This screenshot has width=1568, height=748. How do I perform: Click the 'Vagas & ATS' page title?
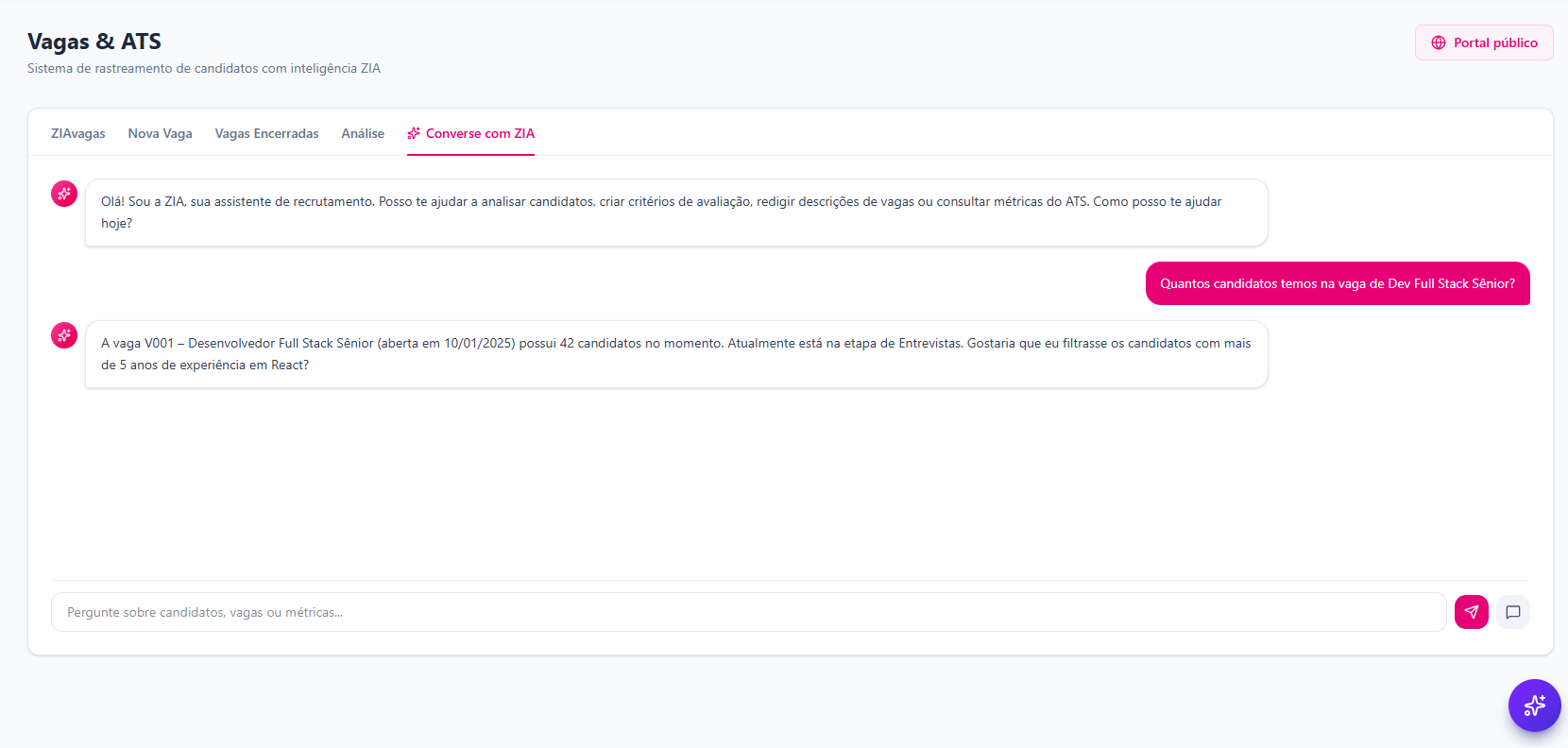(94, 42)
